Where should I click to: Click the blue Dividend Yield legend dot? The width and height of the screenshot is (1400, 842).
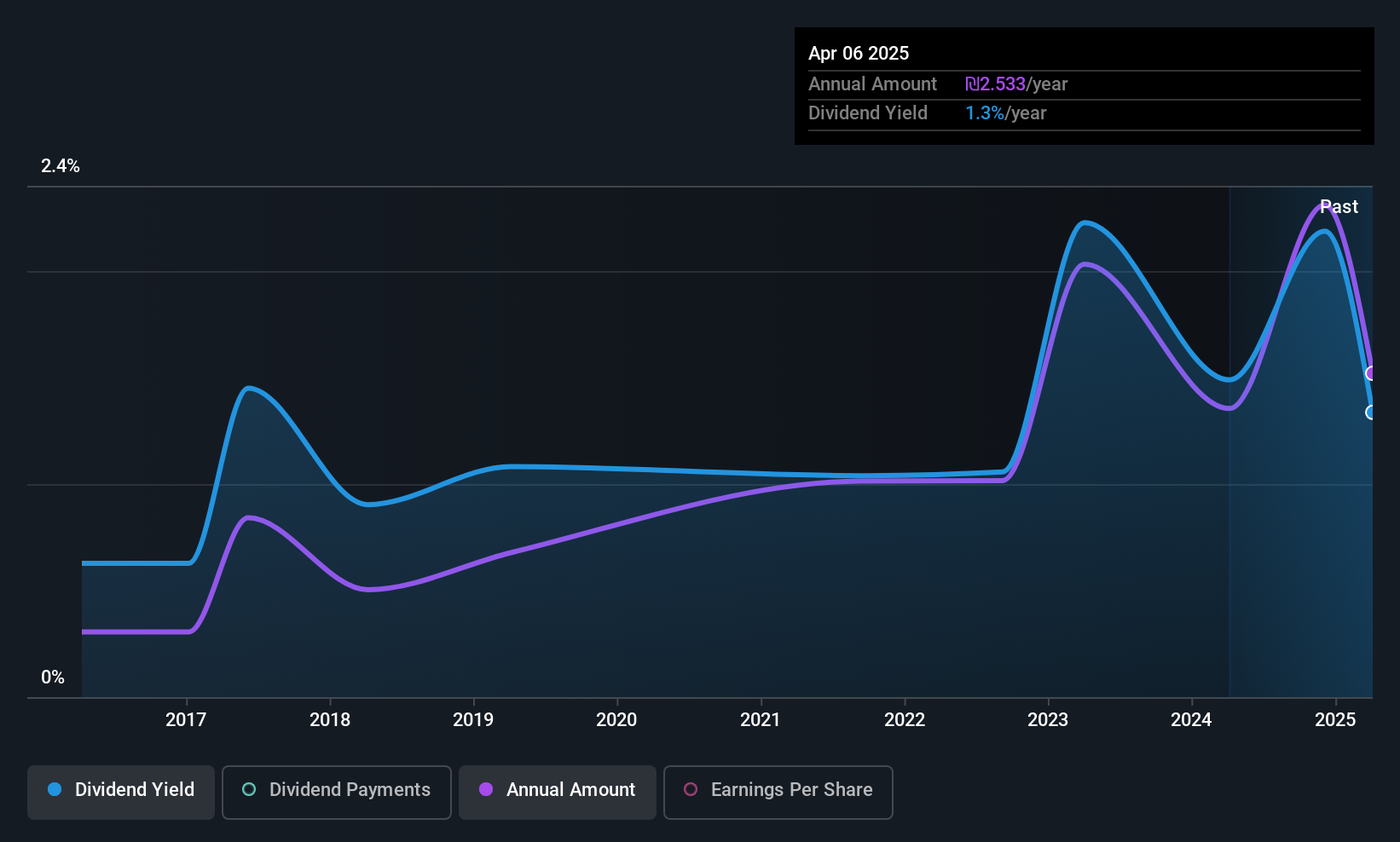click(55, 790)
